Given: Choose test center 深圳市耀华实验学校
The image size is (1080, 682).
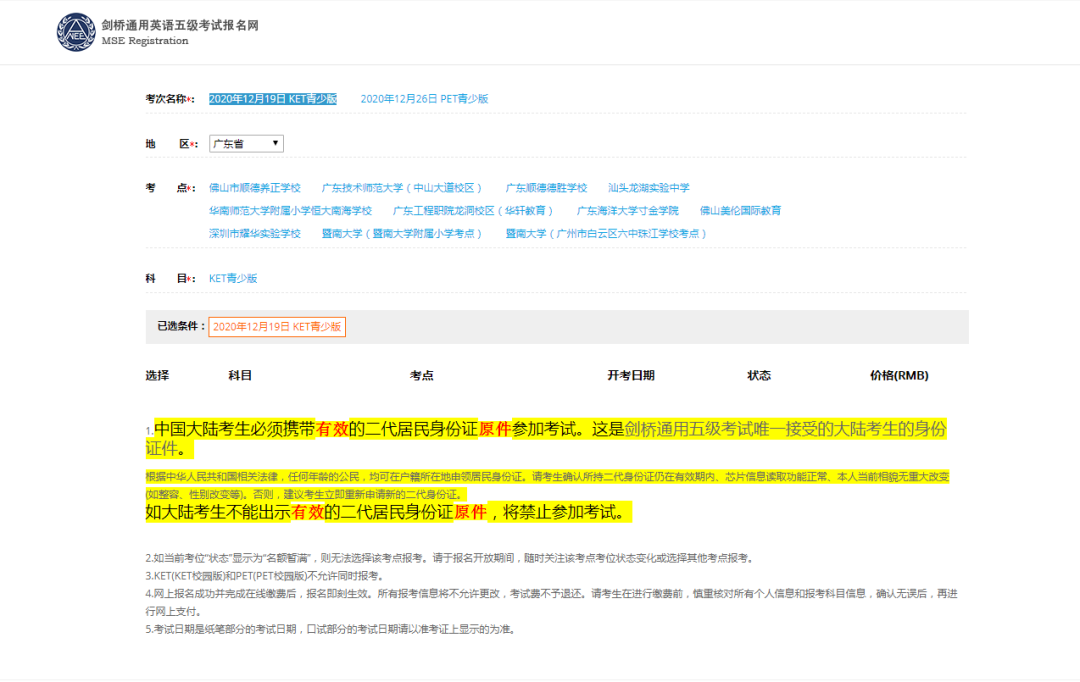Looking at the screenshot, I should point(255,234).
